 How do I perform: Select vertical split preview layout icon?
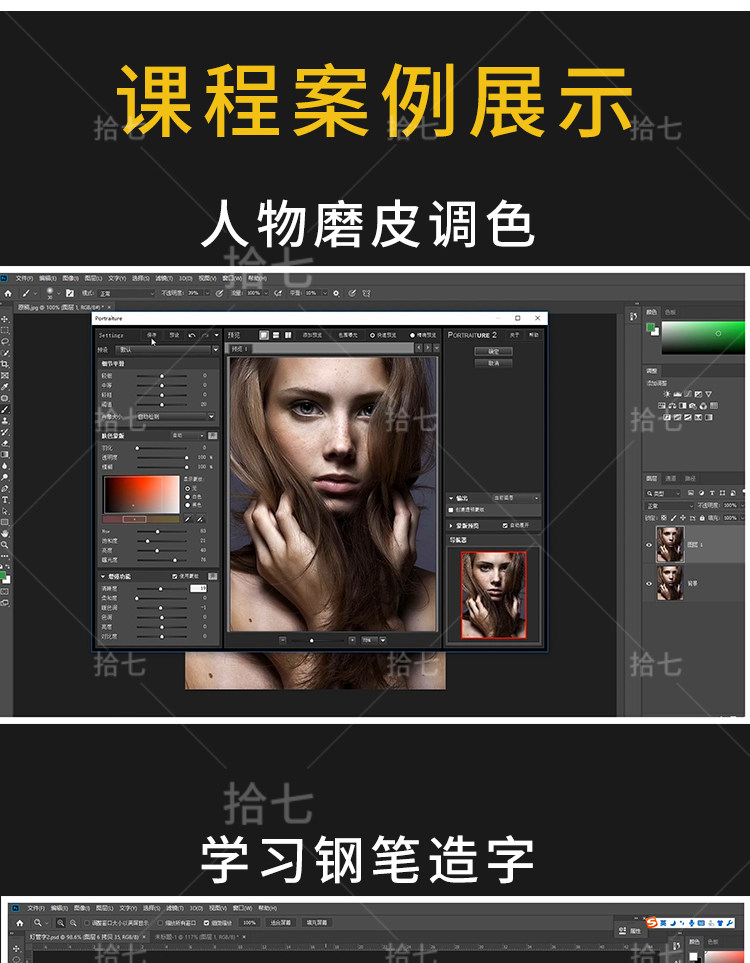point(287,335)
